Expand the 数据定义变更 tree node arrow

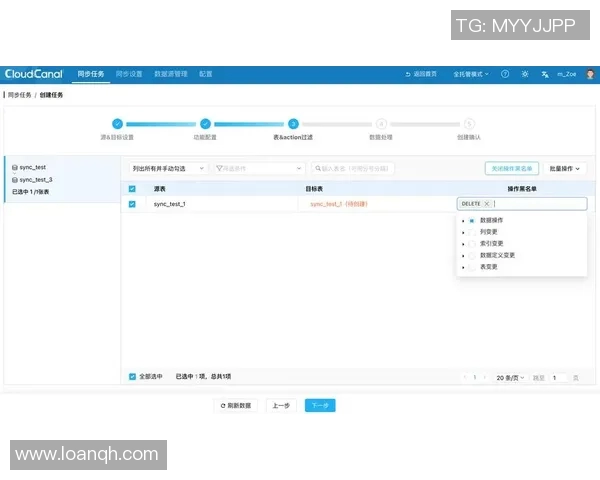463,256
